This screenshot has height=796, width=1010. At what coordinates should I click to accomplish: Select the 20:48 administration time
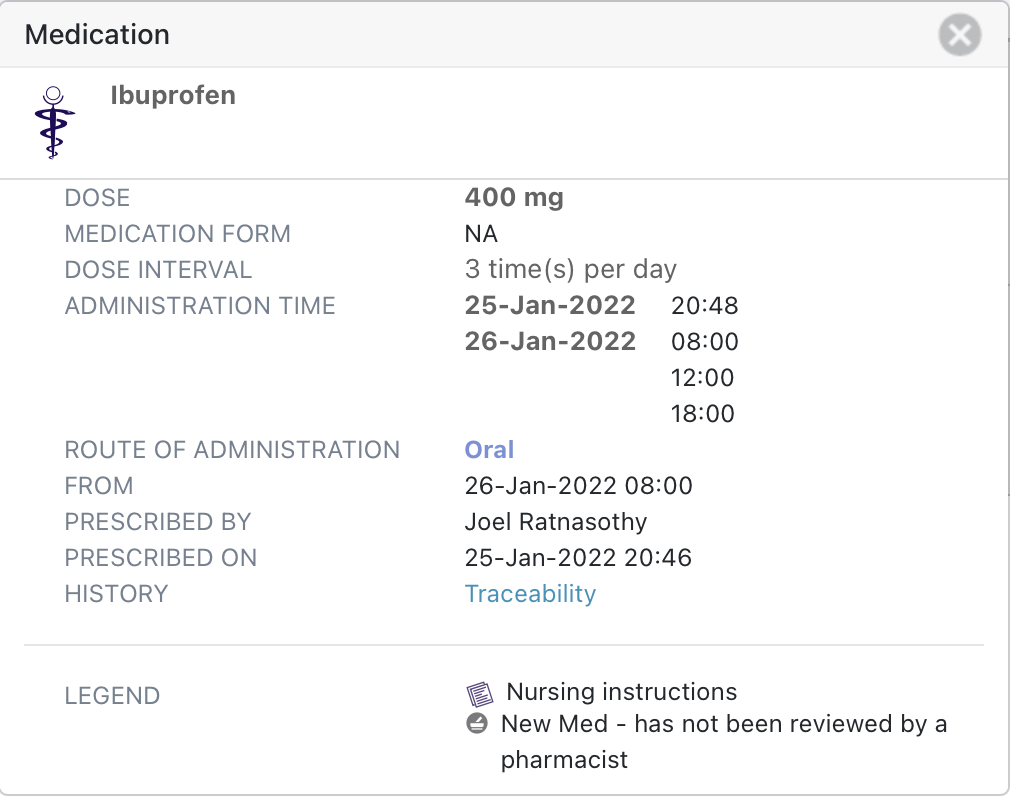pos(704,306)
